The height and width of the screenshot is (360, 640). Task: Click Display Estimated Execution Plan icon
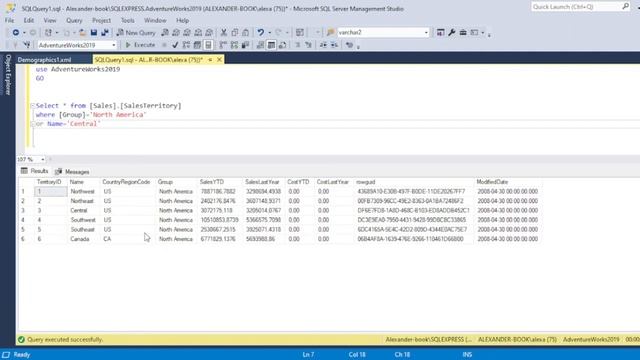coord(186,45)
